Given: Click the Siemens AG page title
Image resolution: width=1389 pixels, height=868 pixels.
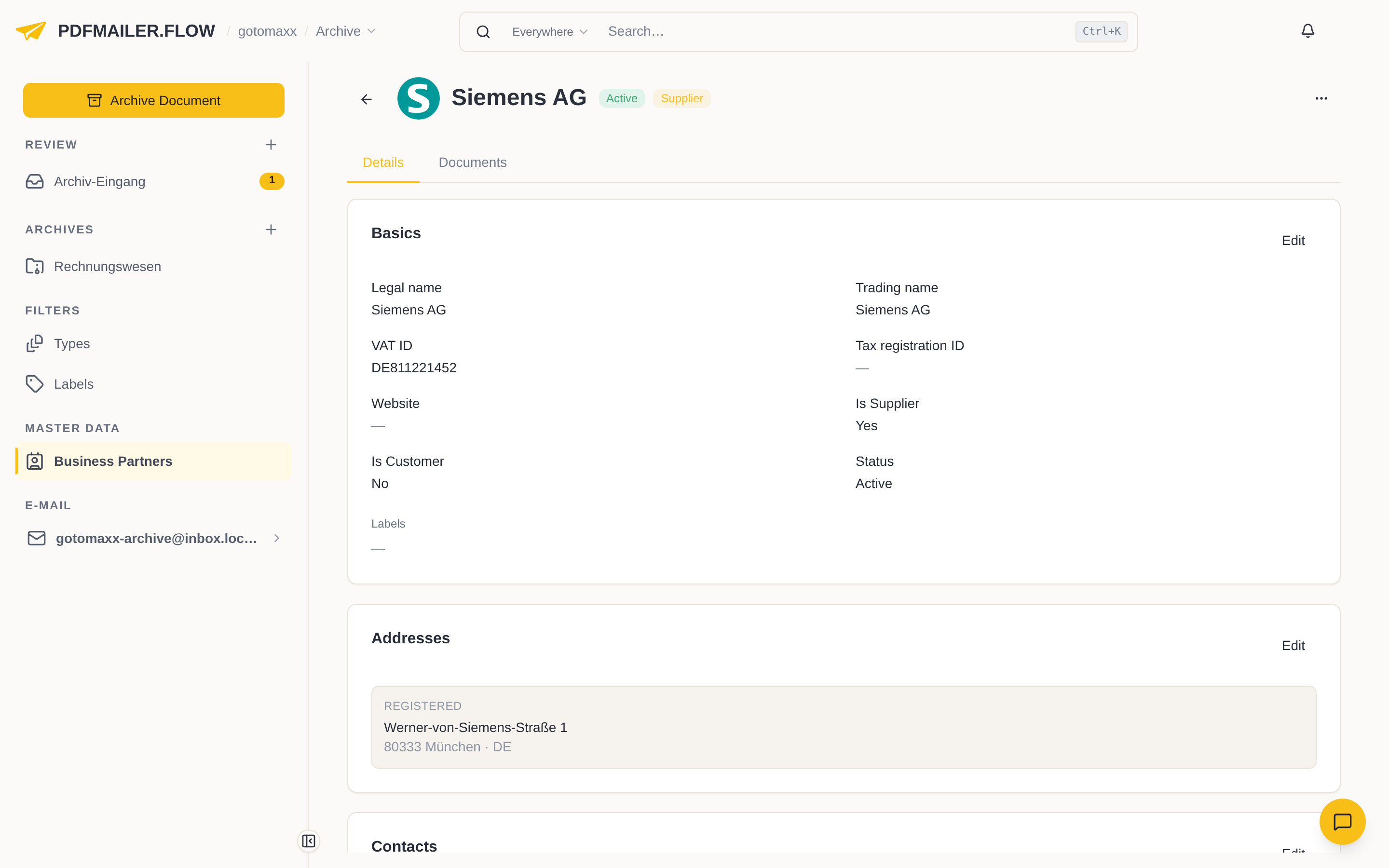Looking at the screenshot, I should pos(519,97).
